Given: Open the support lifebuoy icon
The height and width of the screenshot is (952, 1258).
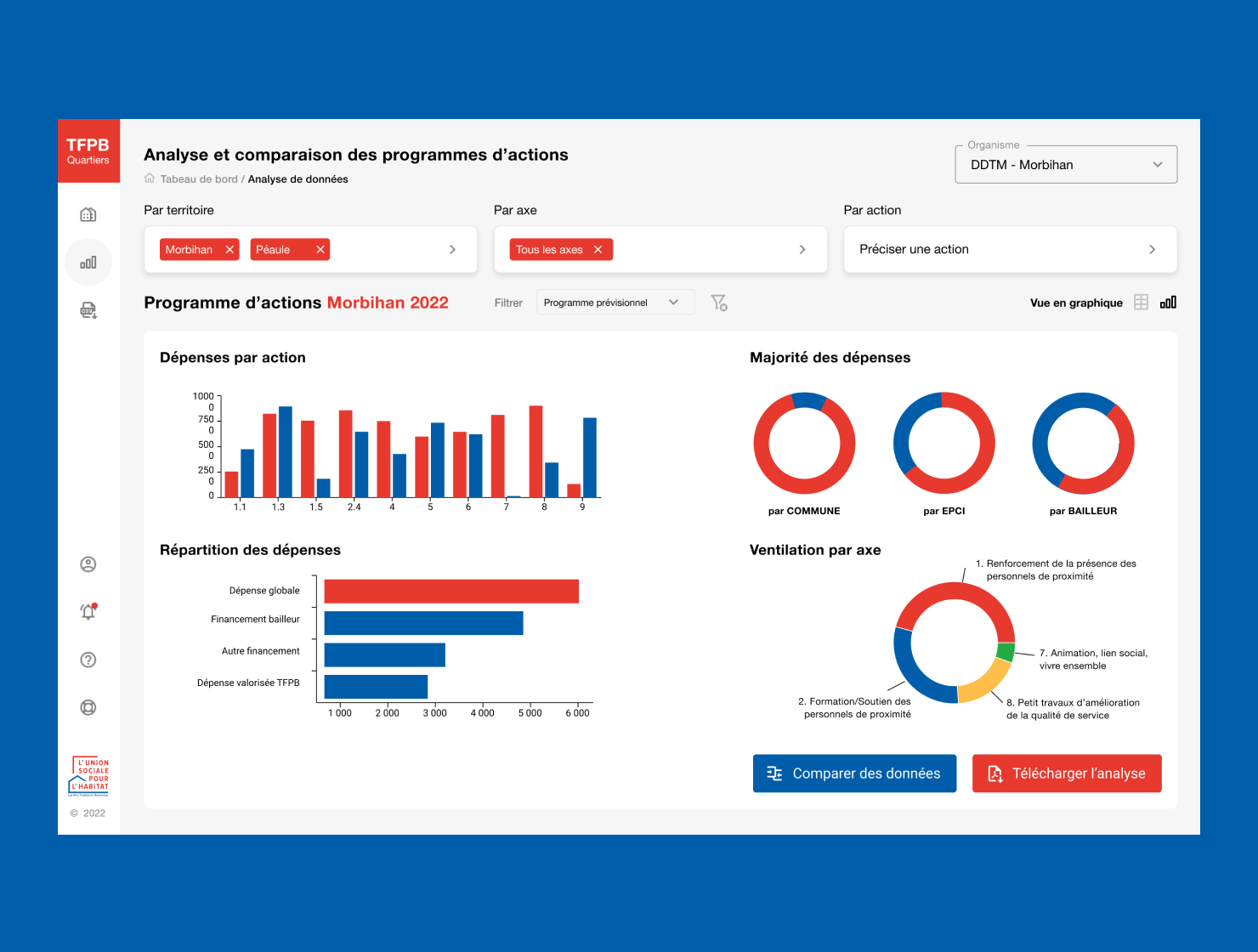Looking at the screenshot, I should pos(88,707).
